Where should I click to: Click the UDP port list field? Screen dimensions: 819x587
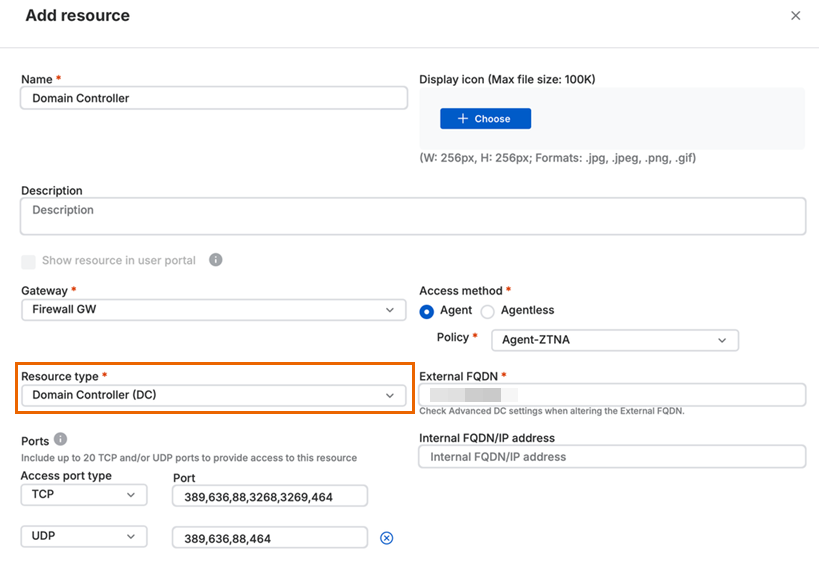(x=270, y=538)
